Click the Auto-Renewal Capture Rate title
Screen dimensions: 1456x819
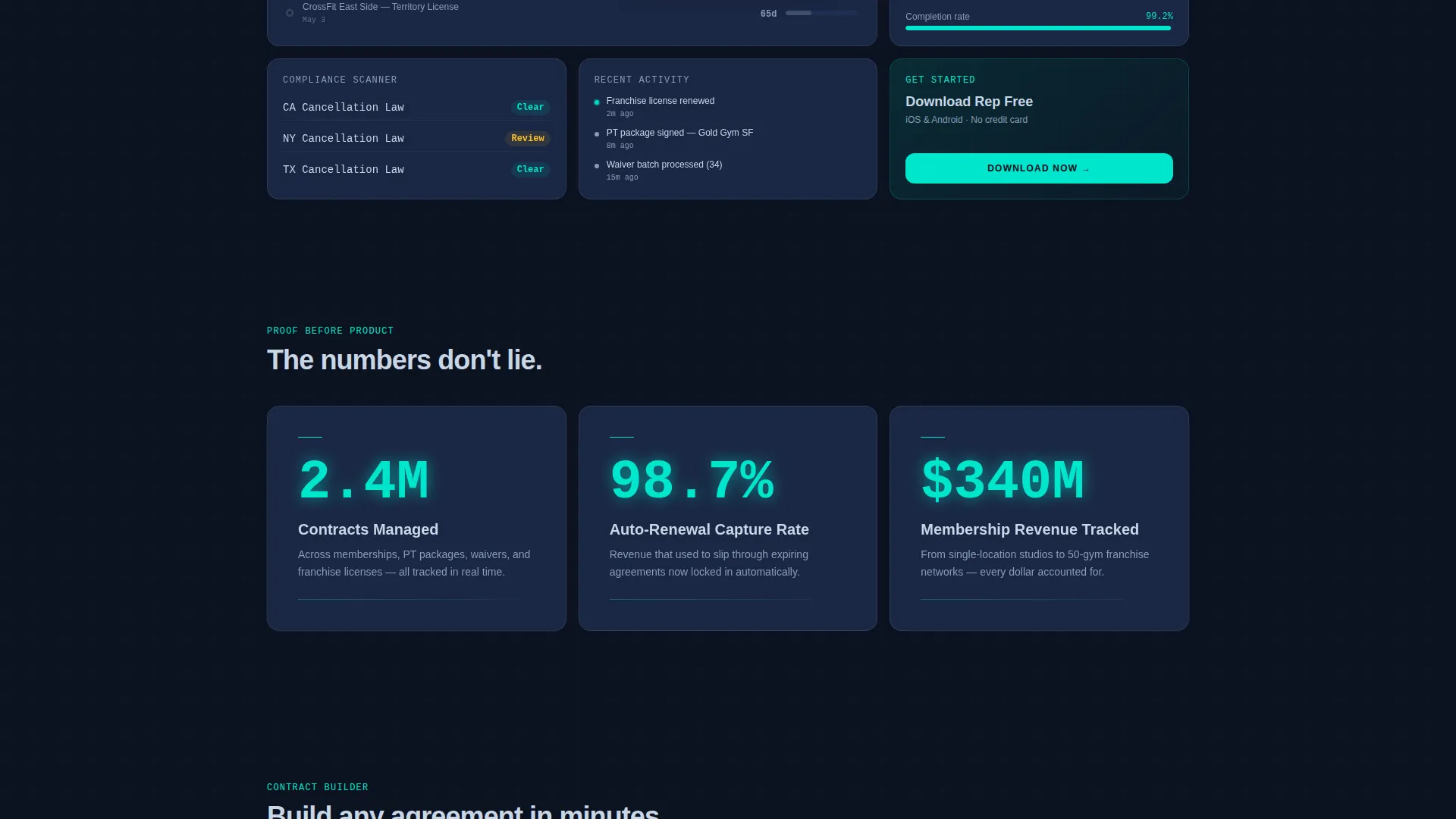coord(709,529)
